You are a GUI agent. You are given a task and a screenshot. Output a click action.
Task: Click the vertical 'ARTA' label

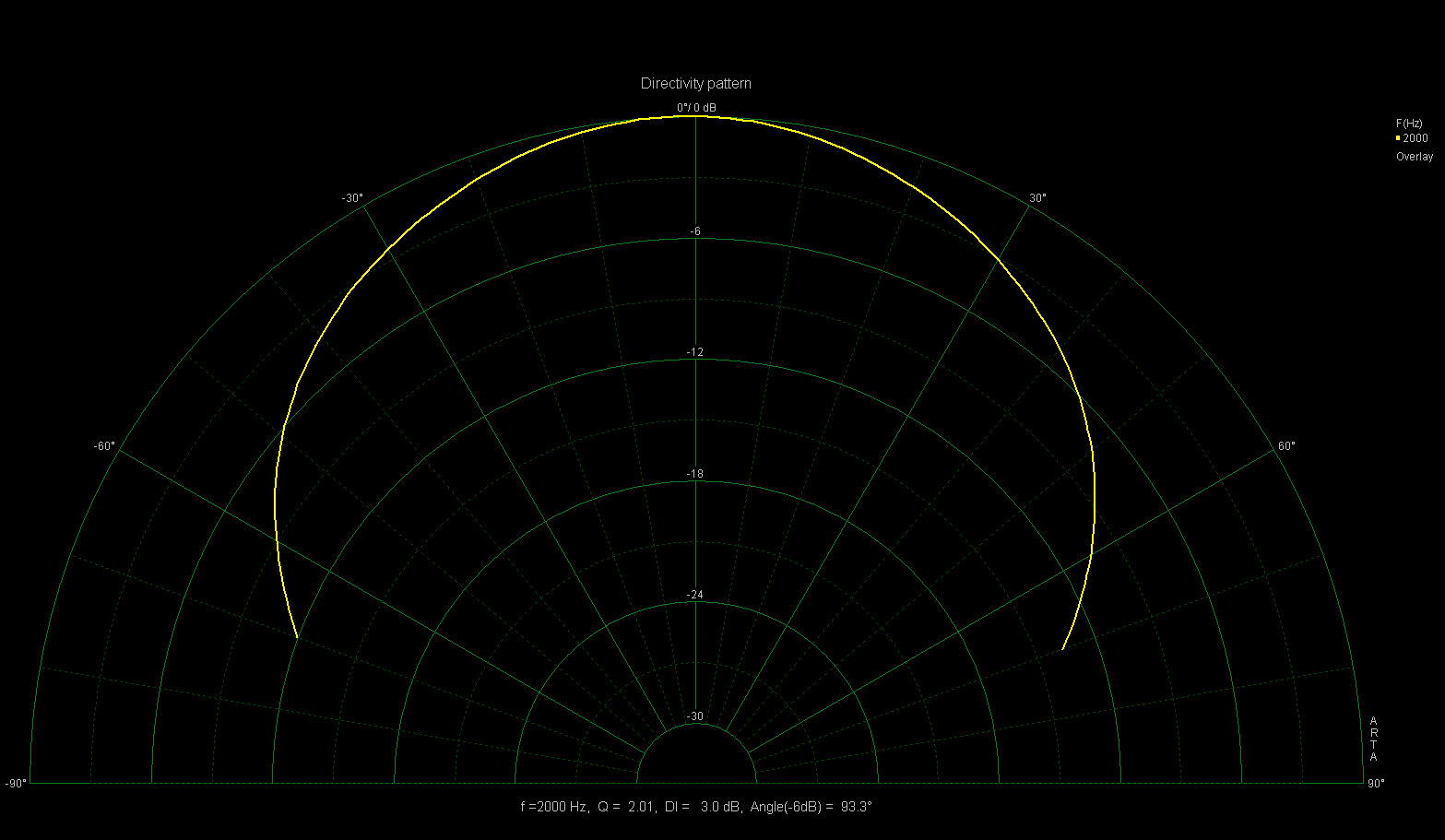pyautogui.click(x=1373, y=739)
